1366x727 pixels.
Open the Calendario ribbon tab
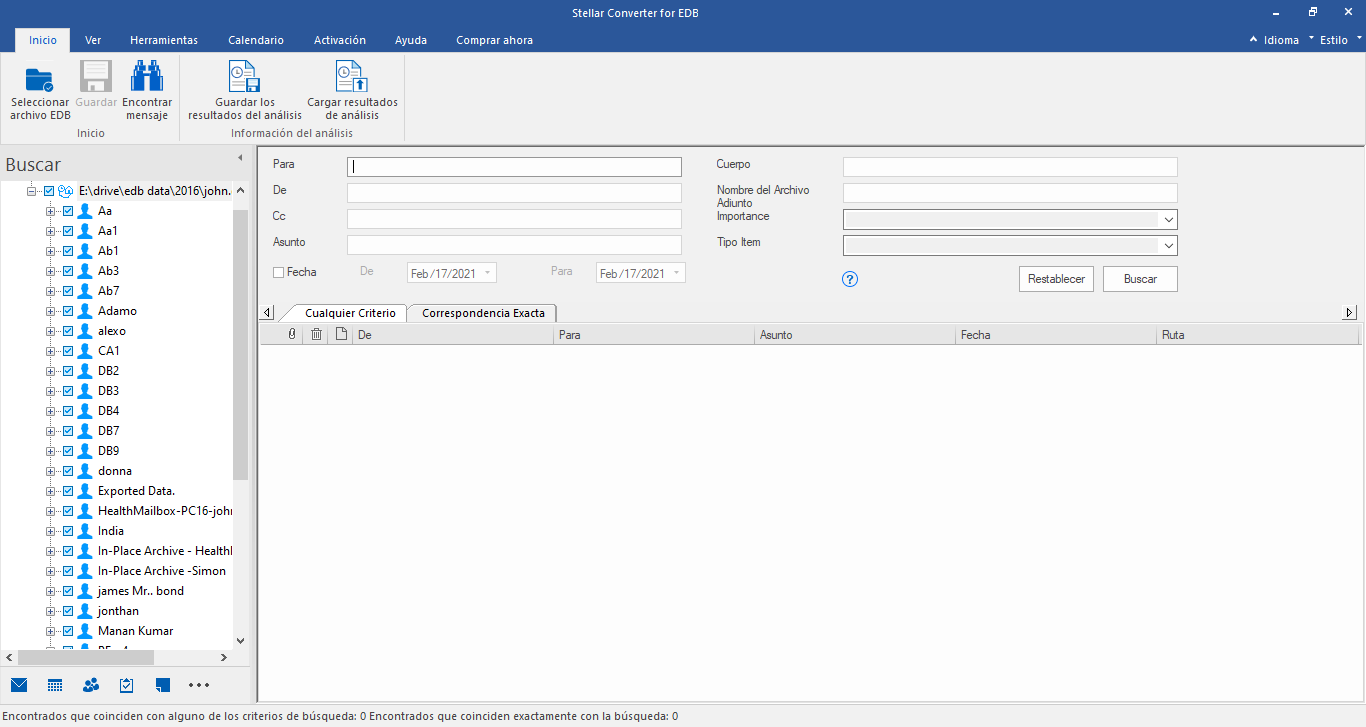tap(256, 40)
